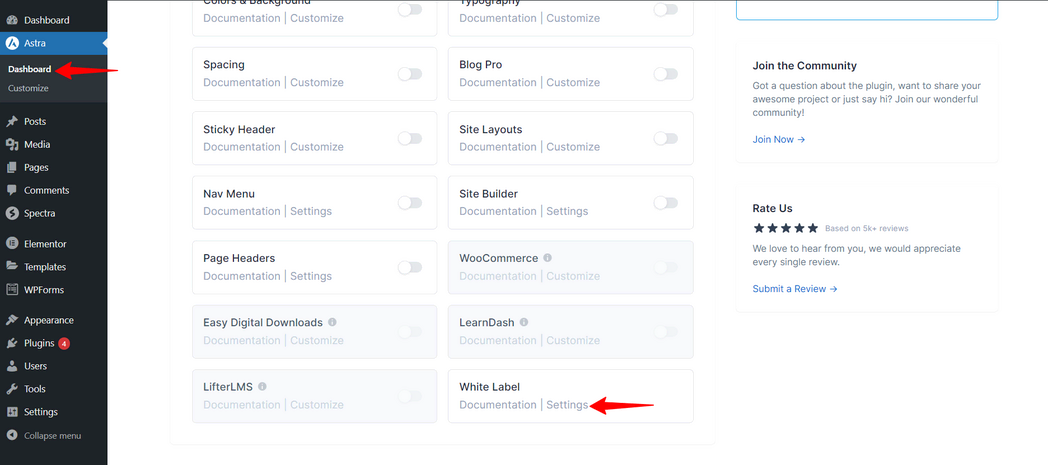The height and width of the screenshot is (465, 1048).
Task: Open the Templates menu item
Action: click(45, 267)
